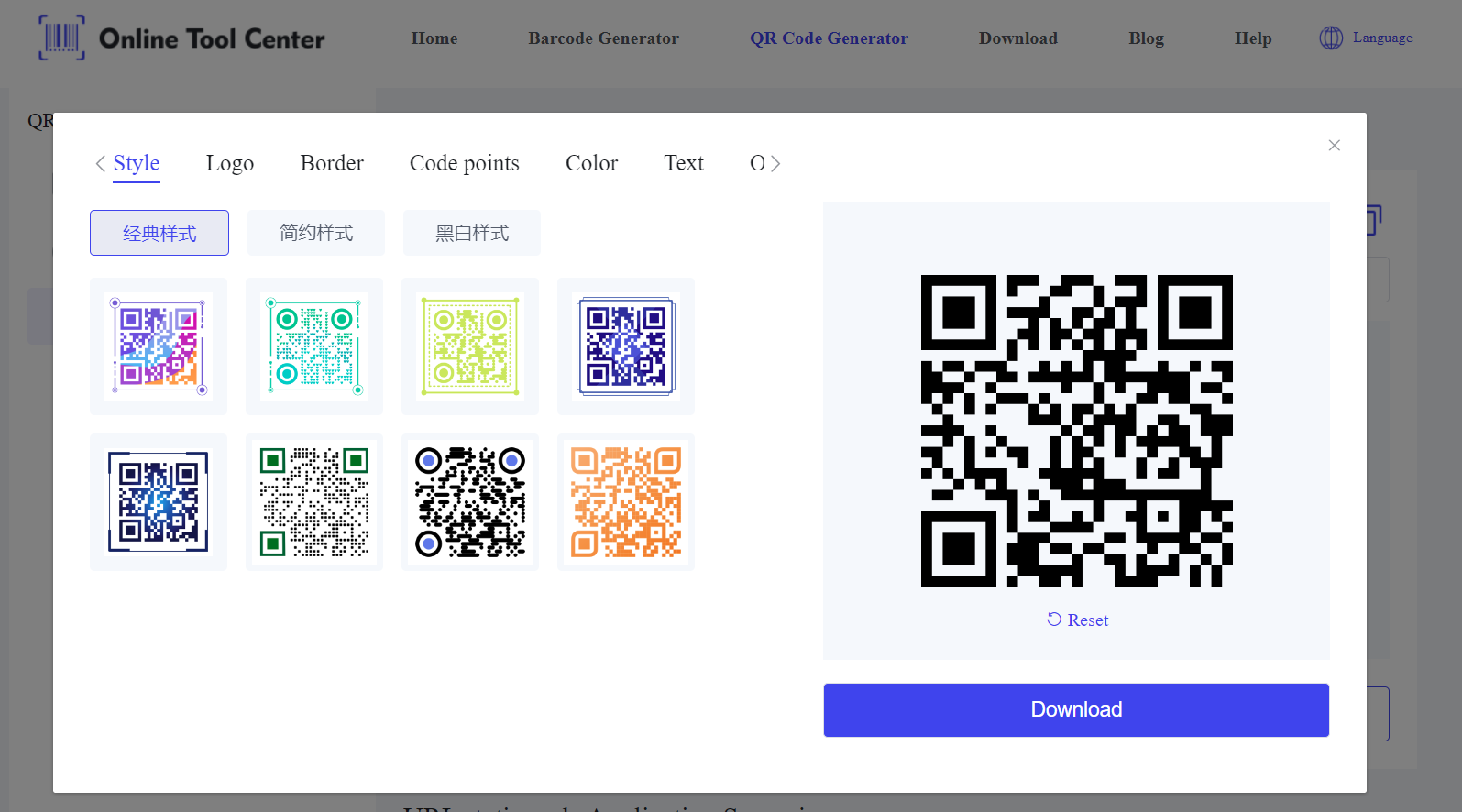Select the 黑白样式 style category
Image resolution: width=1462 pixels, height=812 pixels.
point(472,233)
